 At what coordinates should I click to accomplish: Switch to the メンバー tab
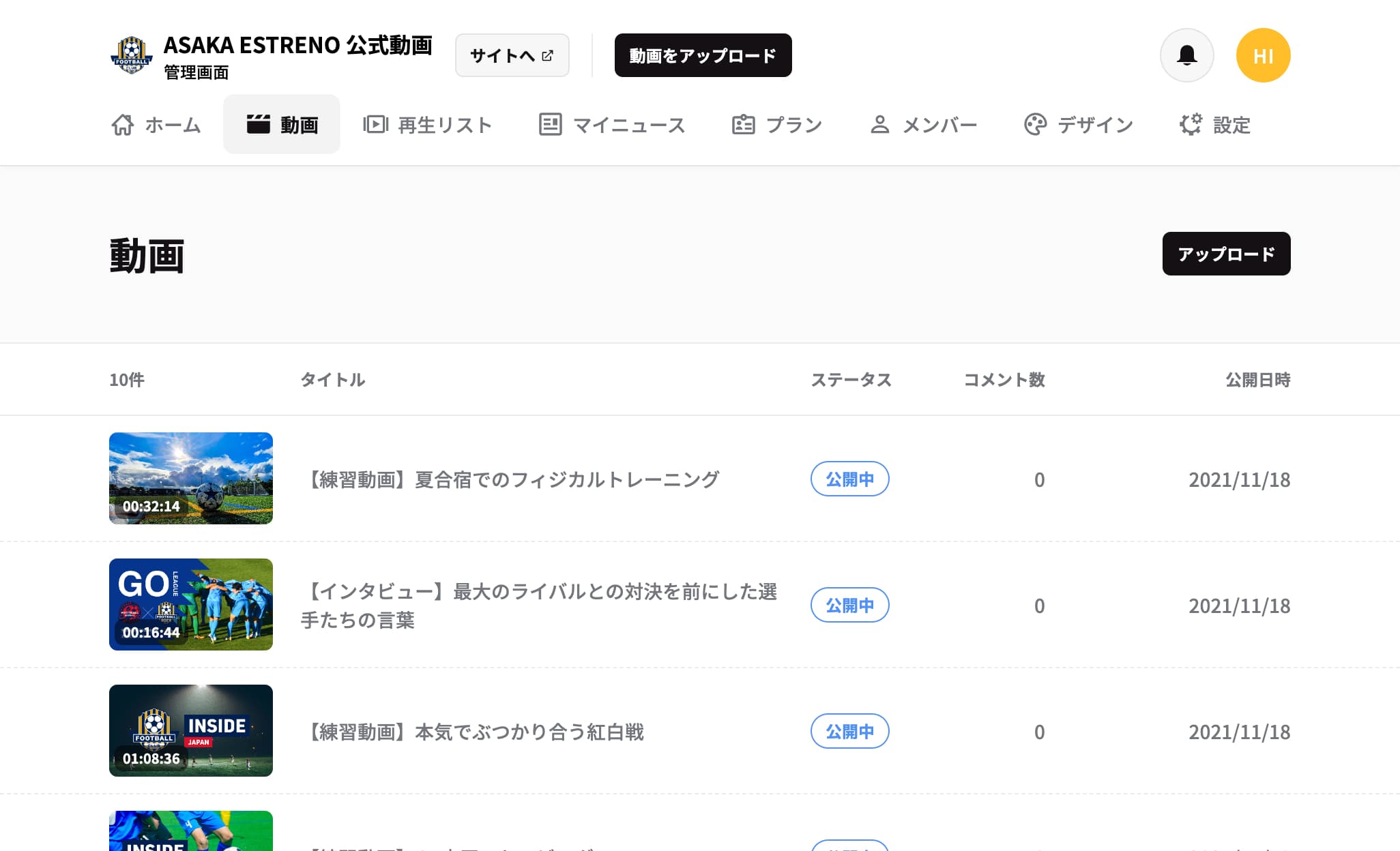pyautogui.click(x=924, y=125)
